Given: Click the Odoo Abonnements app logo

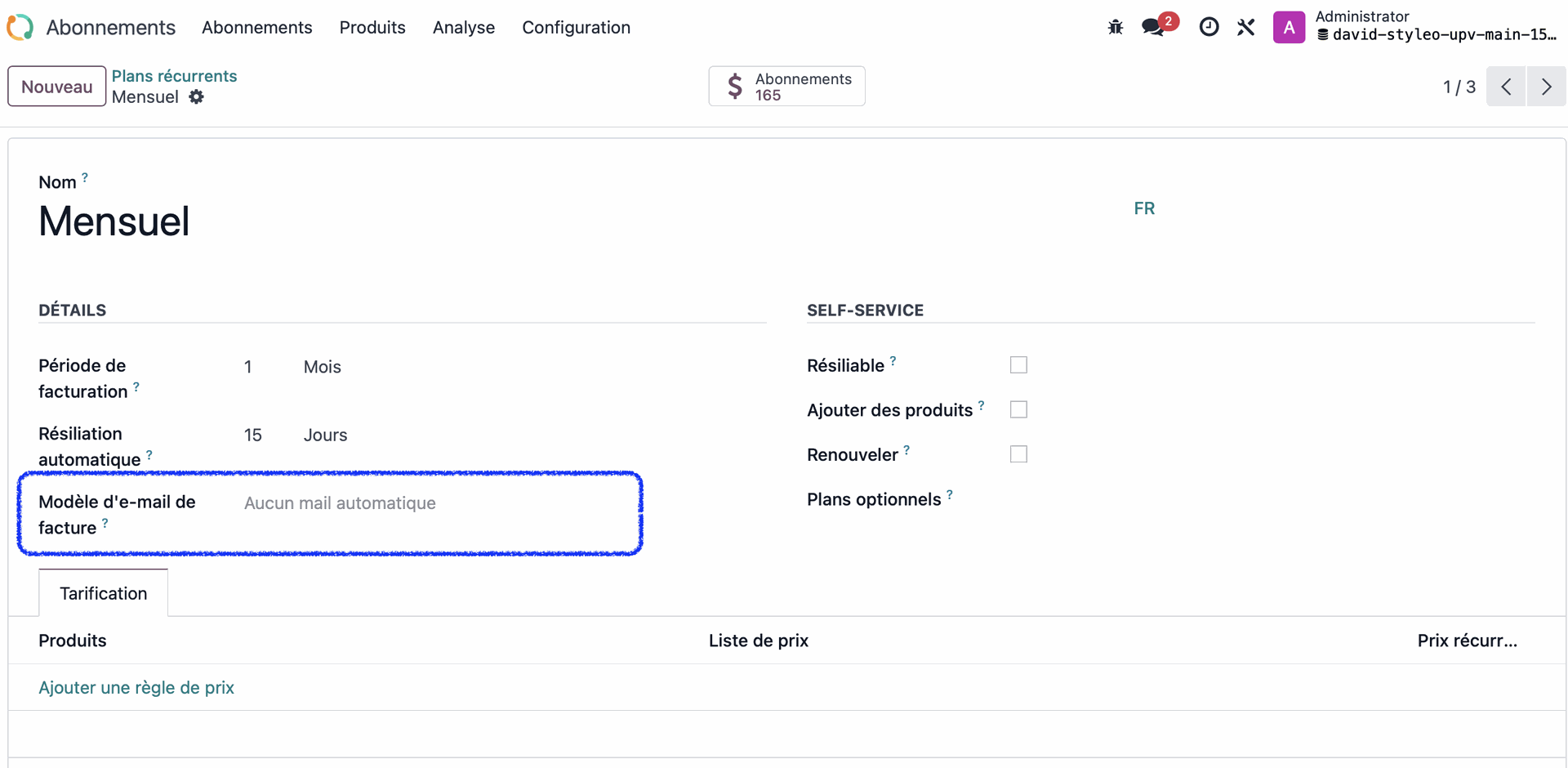Looking at the screenshot, I should [x=20, y=27].
